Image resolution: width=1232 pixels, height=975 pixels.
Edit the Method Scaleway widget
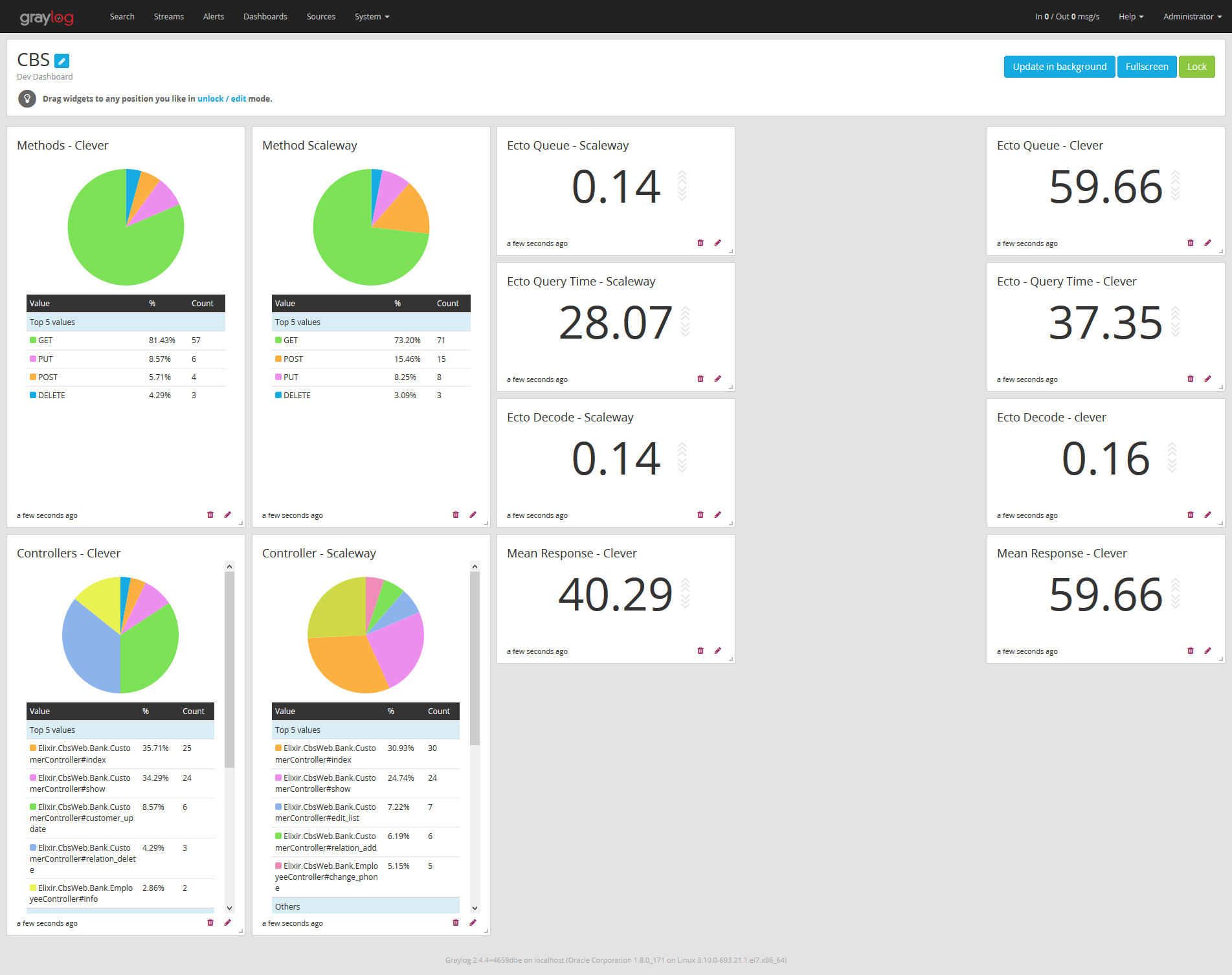pos(473,515)
